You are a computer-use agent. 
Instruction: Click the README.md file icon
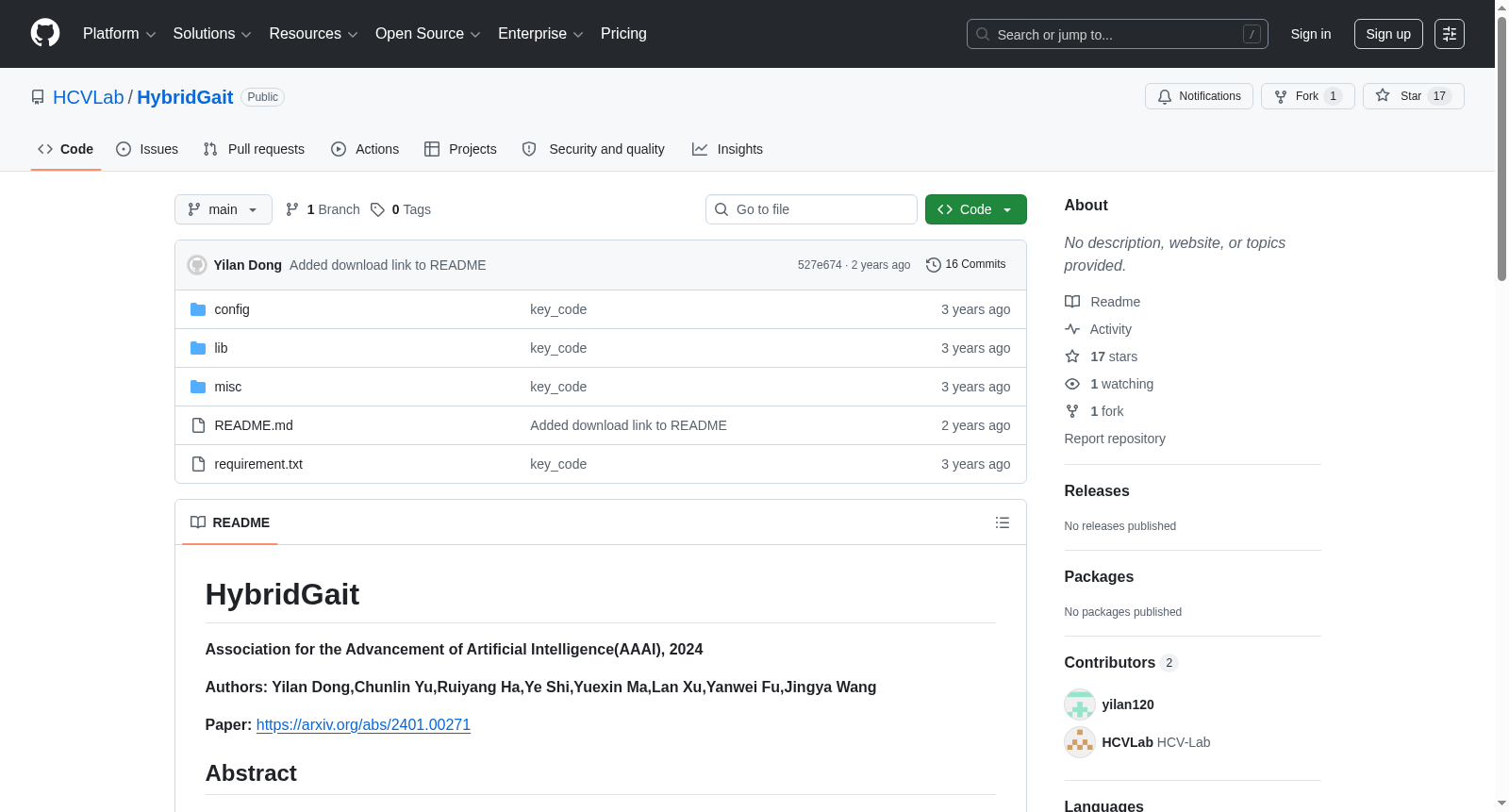198,425
